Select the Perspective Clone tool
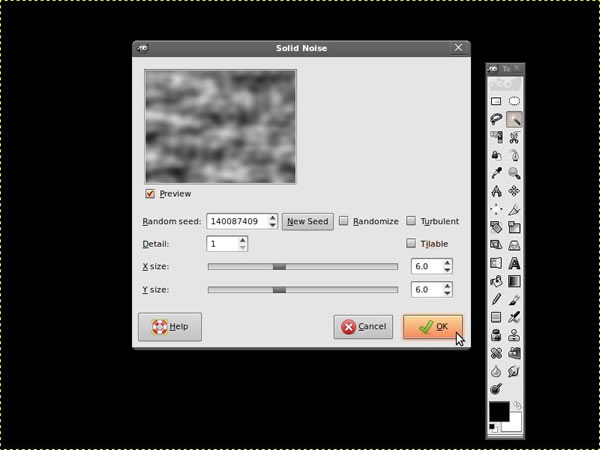The height and width of the screenshot is (450, 600). click(x=514, y=353)
